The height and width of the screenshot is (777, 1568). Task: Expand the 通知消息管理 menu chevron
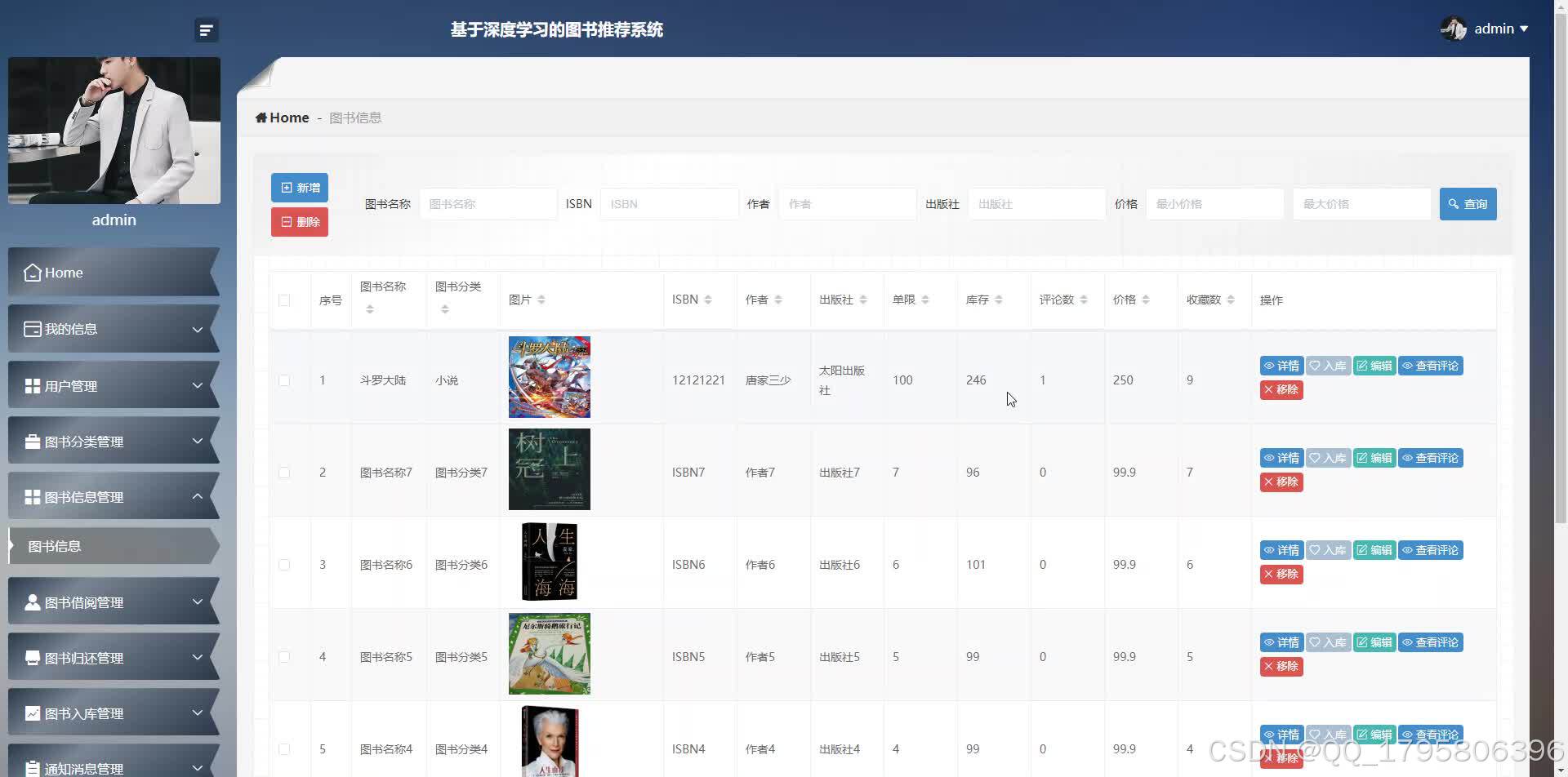click(198, 768)
